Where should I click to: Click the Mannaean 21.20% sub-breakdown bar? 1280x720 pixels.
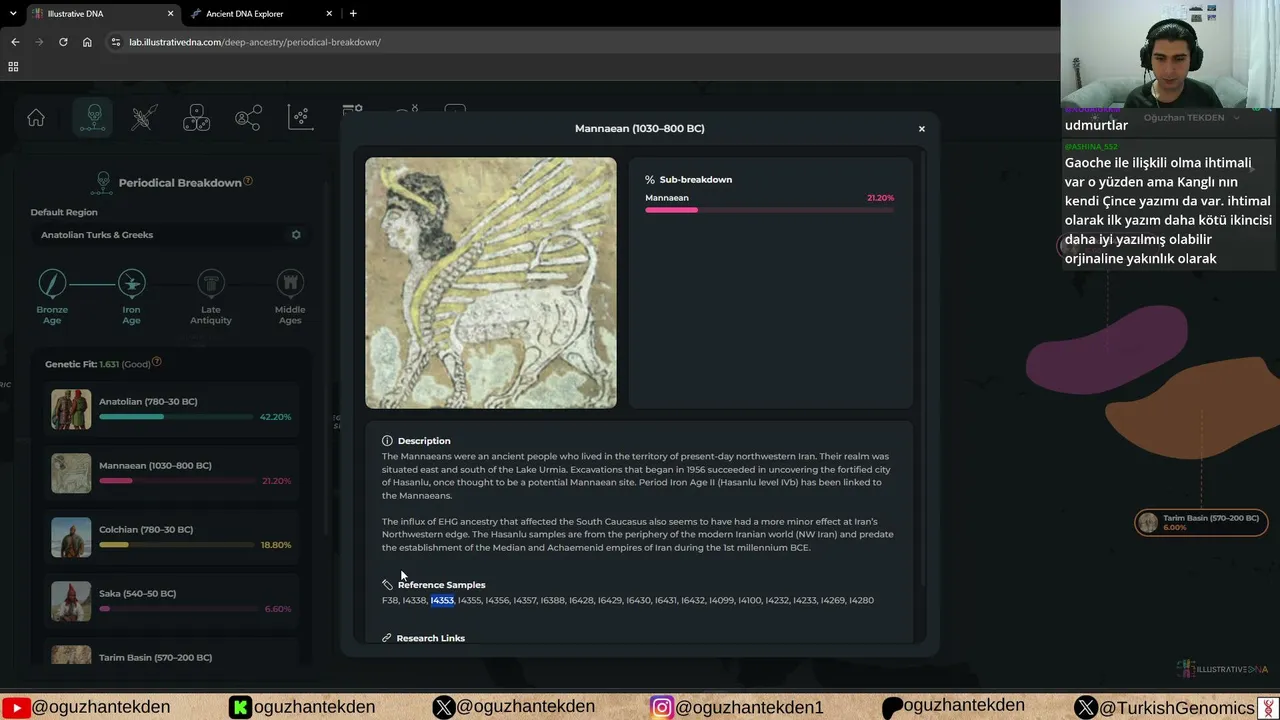point(769,210)
